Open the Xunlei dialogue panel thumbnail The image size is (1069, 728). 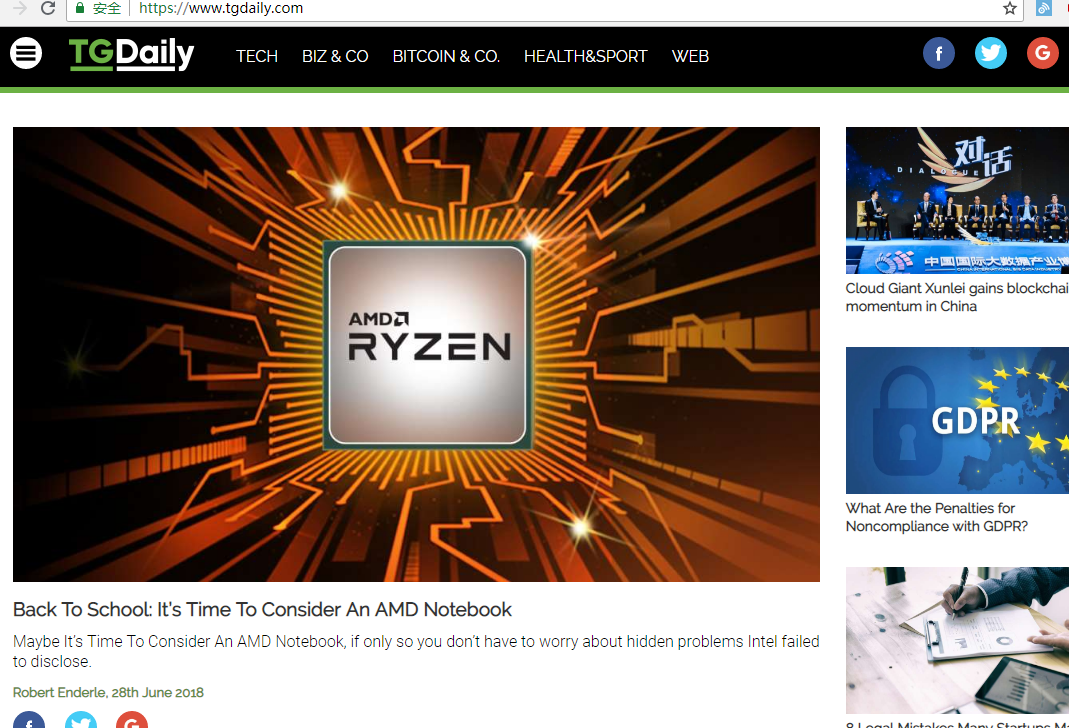957,200
